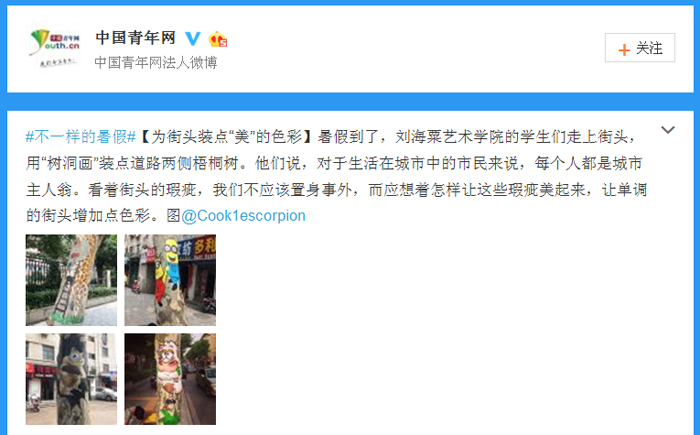Open the giraffe tree painting thumbnail

click(x=71, y=280)
